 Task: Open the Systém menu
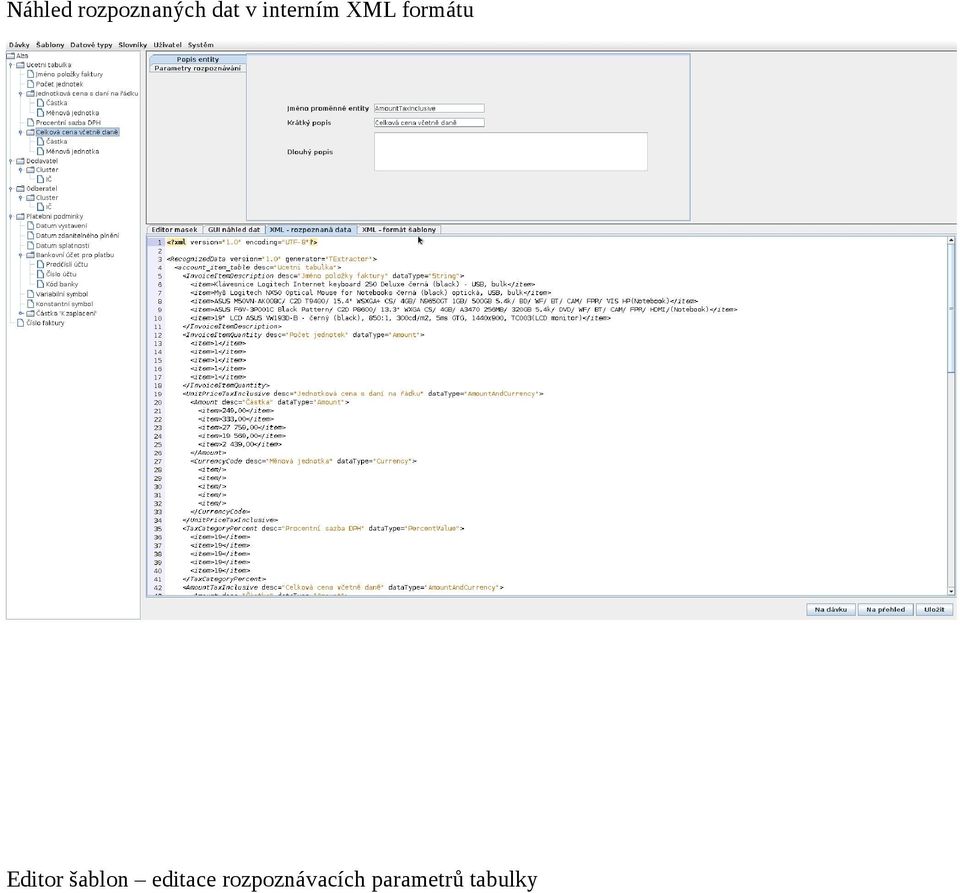click(201, 45)
